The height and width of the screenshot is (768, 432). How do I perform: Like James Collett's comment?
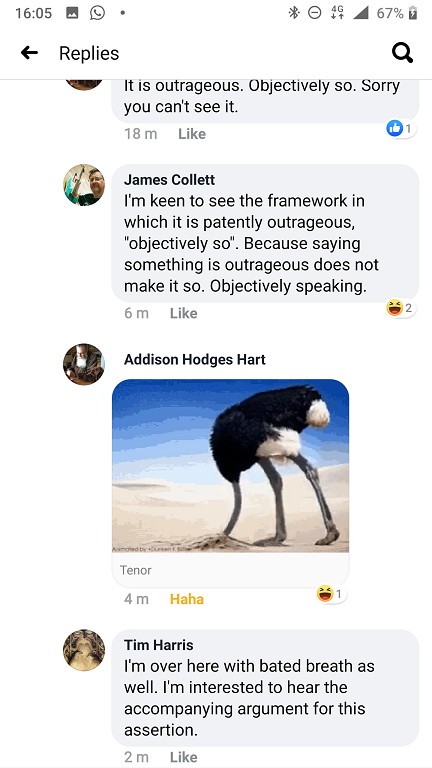184,313
